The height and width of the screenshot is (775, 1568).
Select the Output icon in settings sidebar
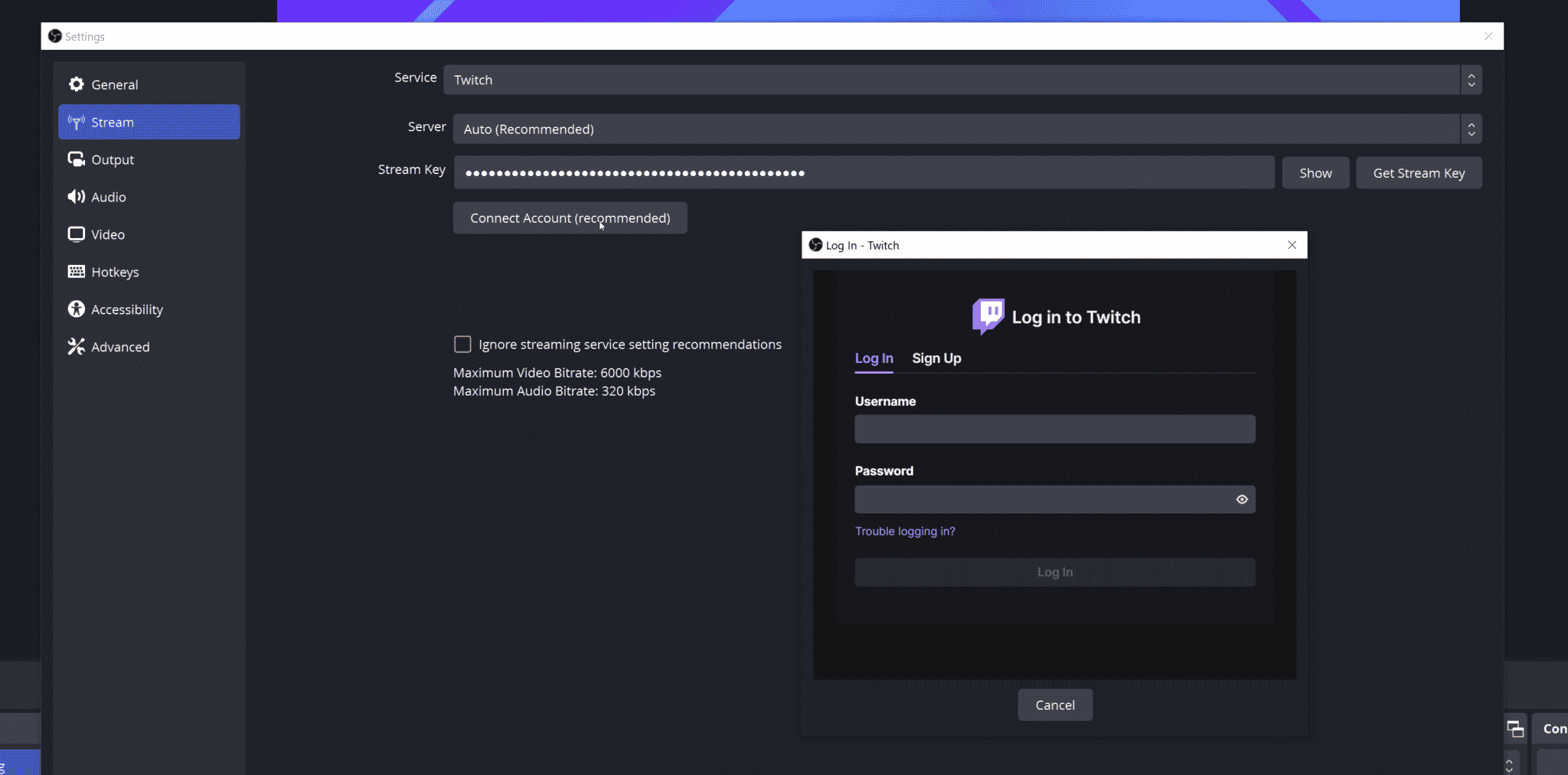(x=76, y=159)
